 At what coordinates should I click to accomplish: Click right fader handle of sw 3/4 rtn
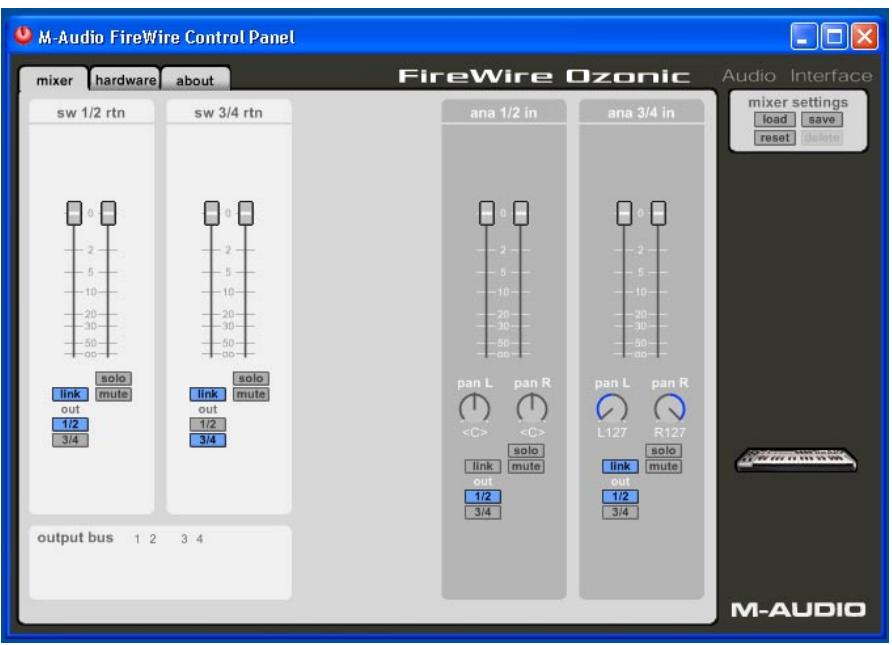[246, 213]
